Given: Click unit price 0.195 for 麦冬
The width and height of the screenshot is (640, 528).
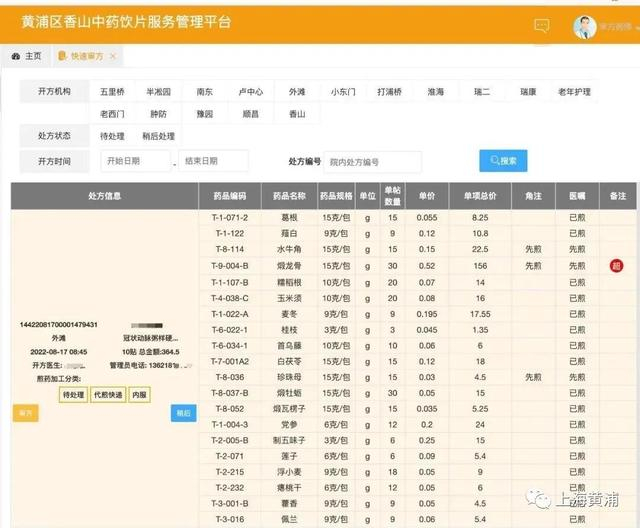Looking at the screenshot, I should (427, 314).
